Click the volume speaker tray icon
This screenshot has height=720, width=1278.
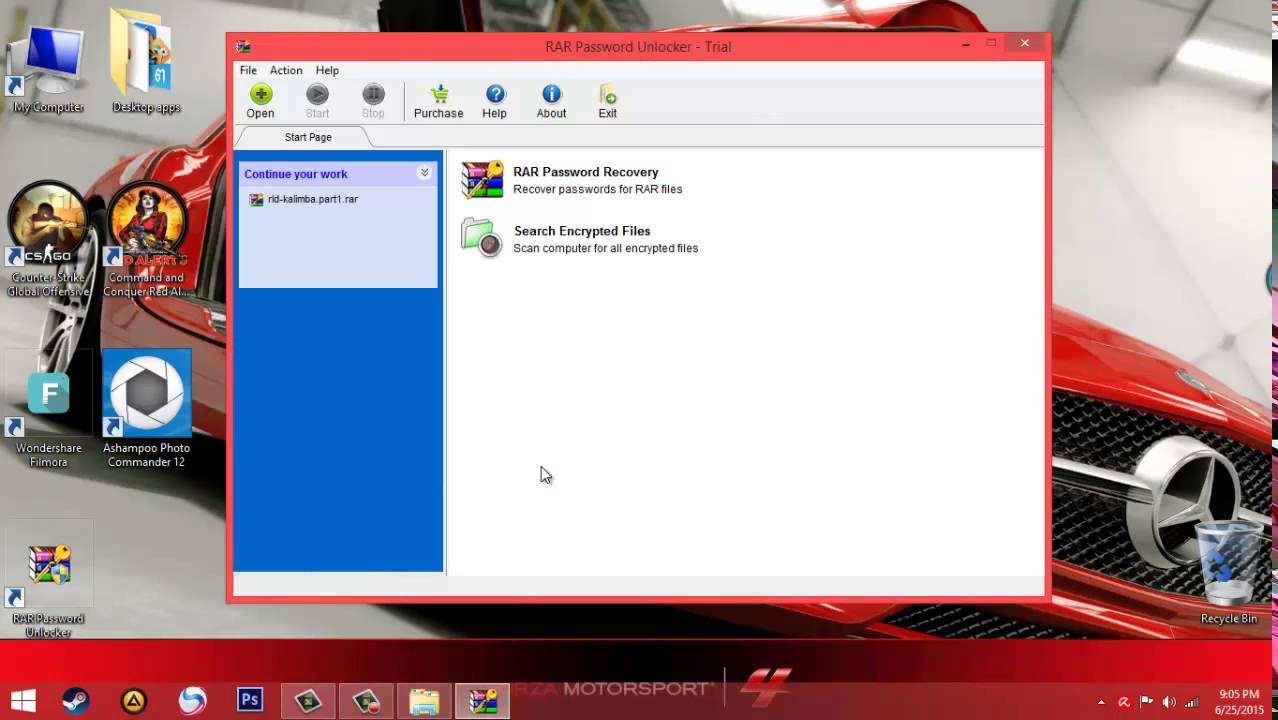1169,702
